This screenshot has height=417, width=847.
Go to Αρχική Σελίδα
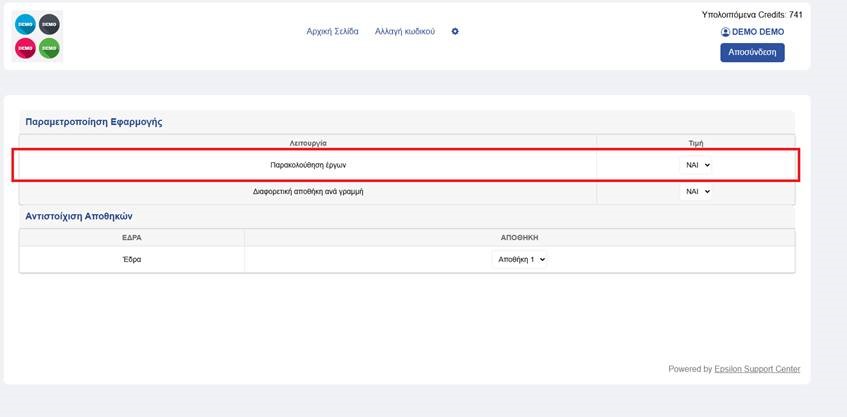coord(332,31)
